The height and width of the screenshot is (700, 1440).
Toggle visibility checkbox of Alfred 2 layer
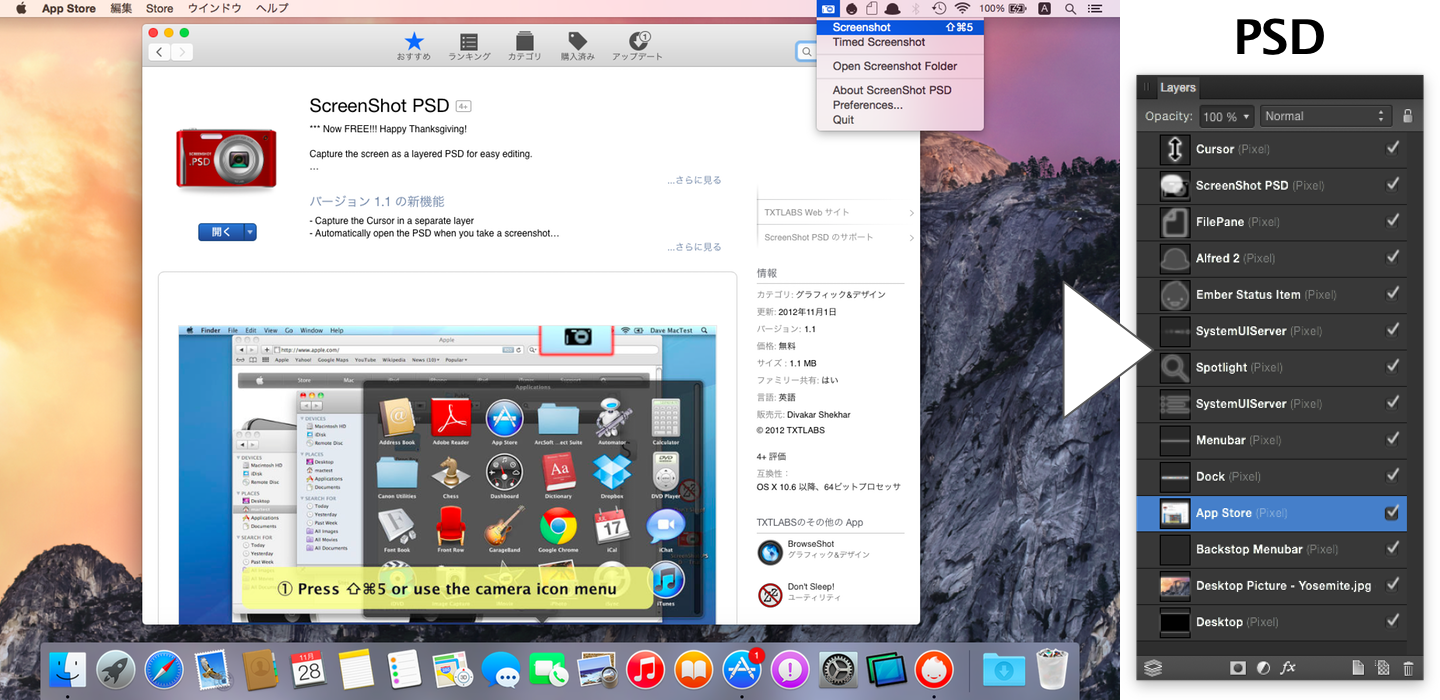pos(1392,258)
